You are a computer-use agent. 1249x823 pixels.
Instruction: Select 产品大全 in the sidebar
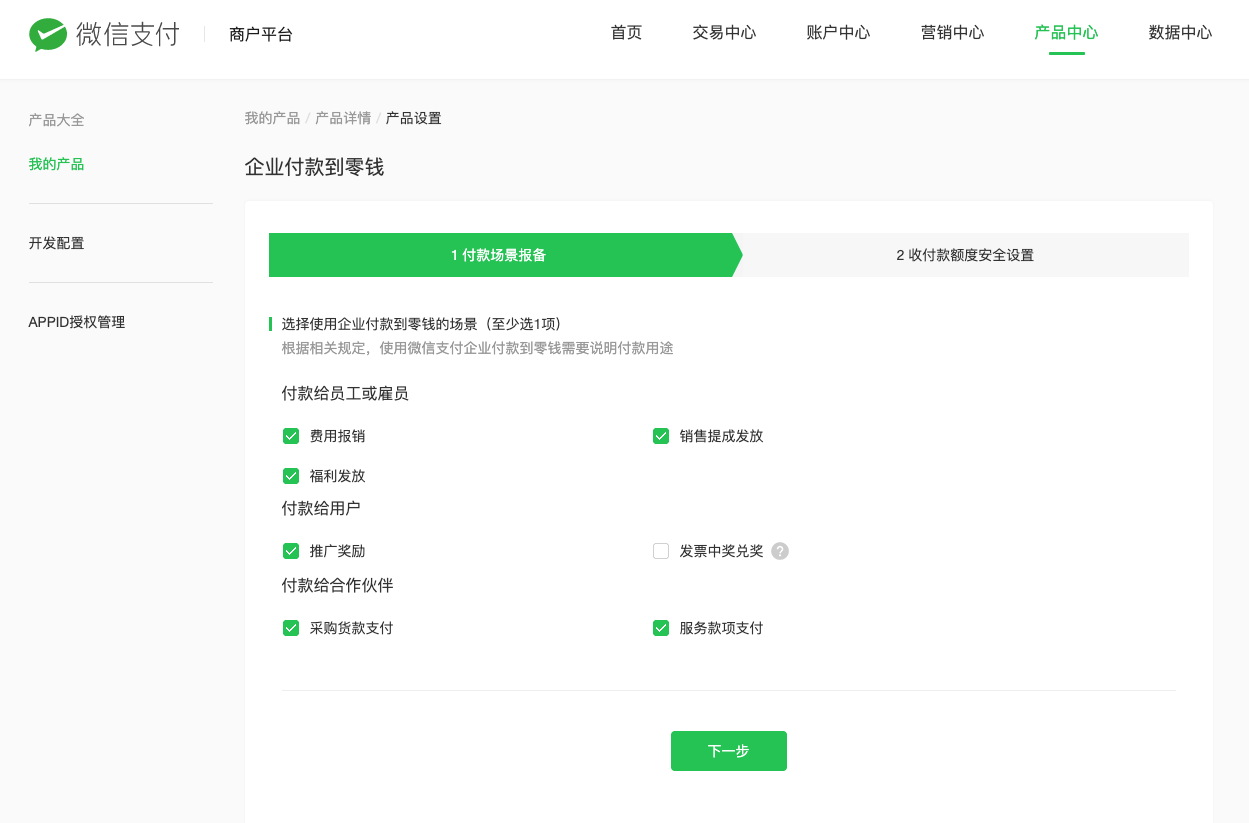pos(57,120)
